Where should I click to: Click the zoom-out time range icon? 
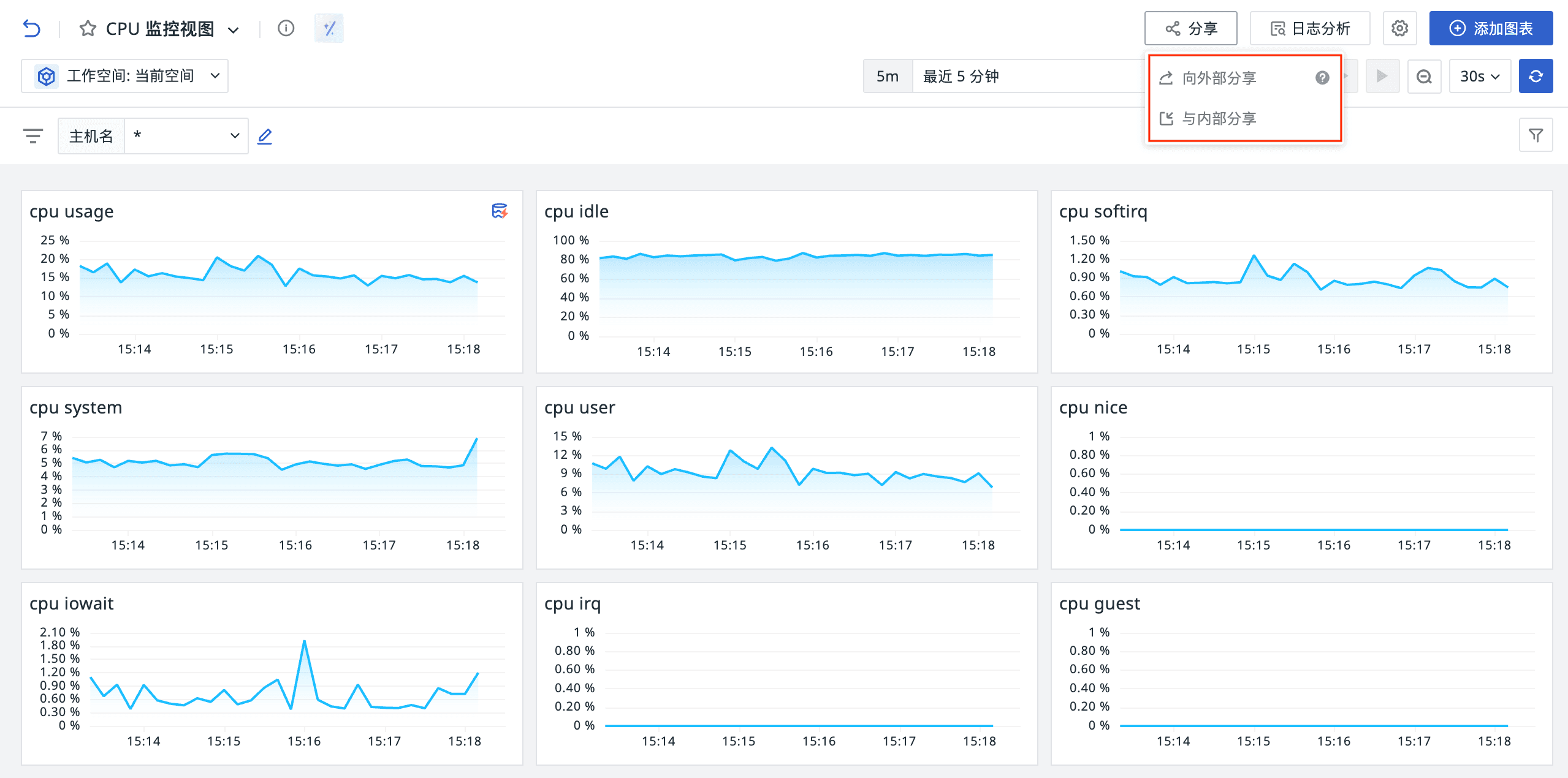(1424, 77)
